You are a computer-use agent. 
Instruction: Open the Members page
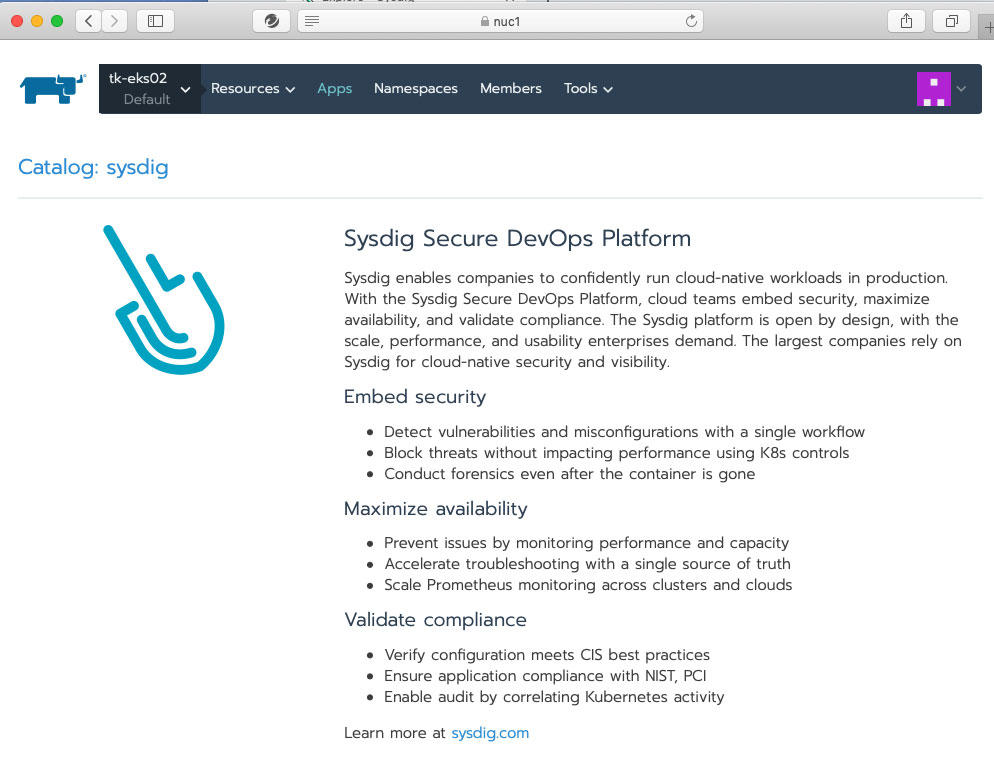click(x=511, y=89)
